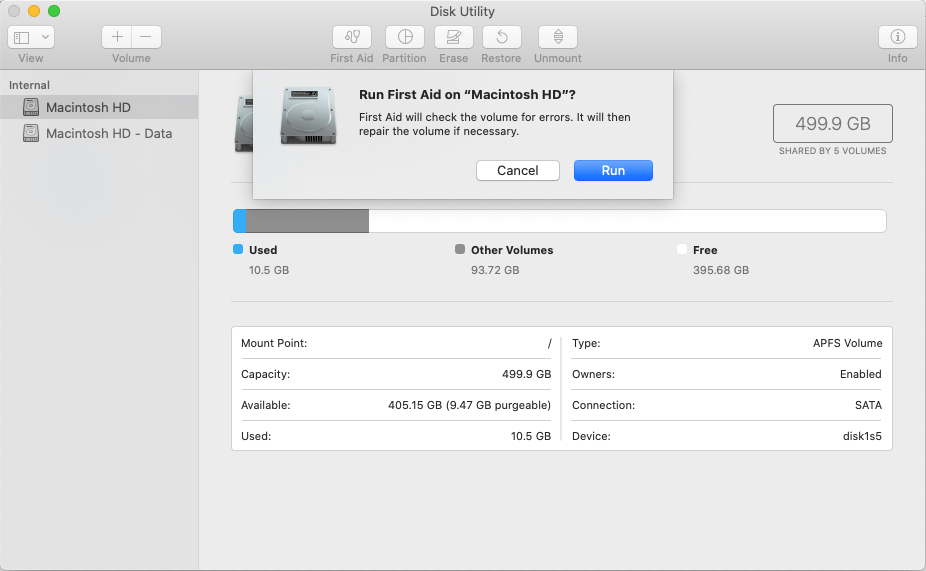926x571 pixels.
Task: Open the Info toolbar icon
Action: click(x=898, y=37)
